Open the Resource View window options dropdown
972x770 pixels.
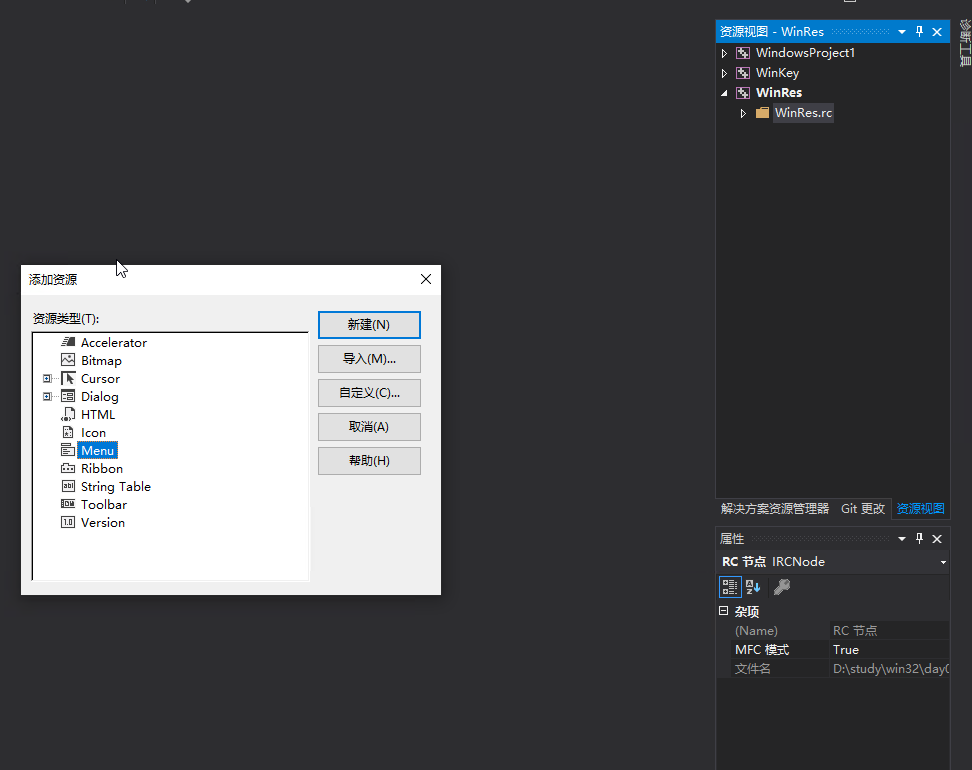902,32
